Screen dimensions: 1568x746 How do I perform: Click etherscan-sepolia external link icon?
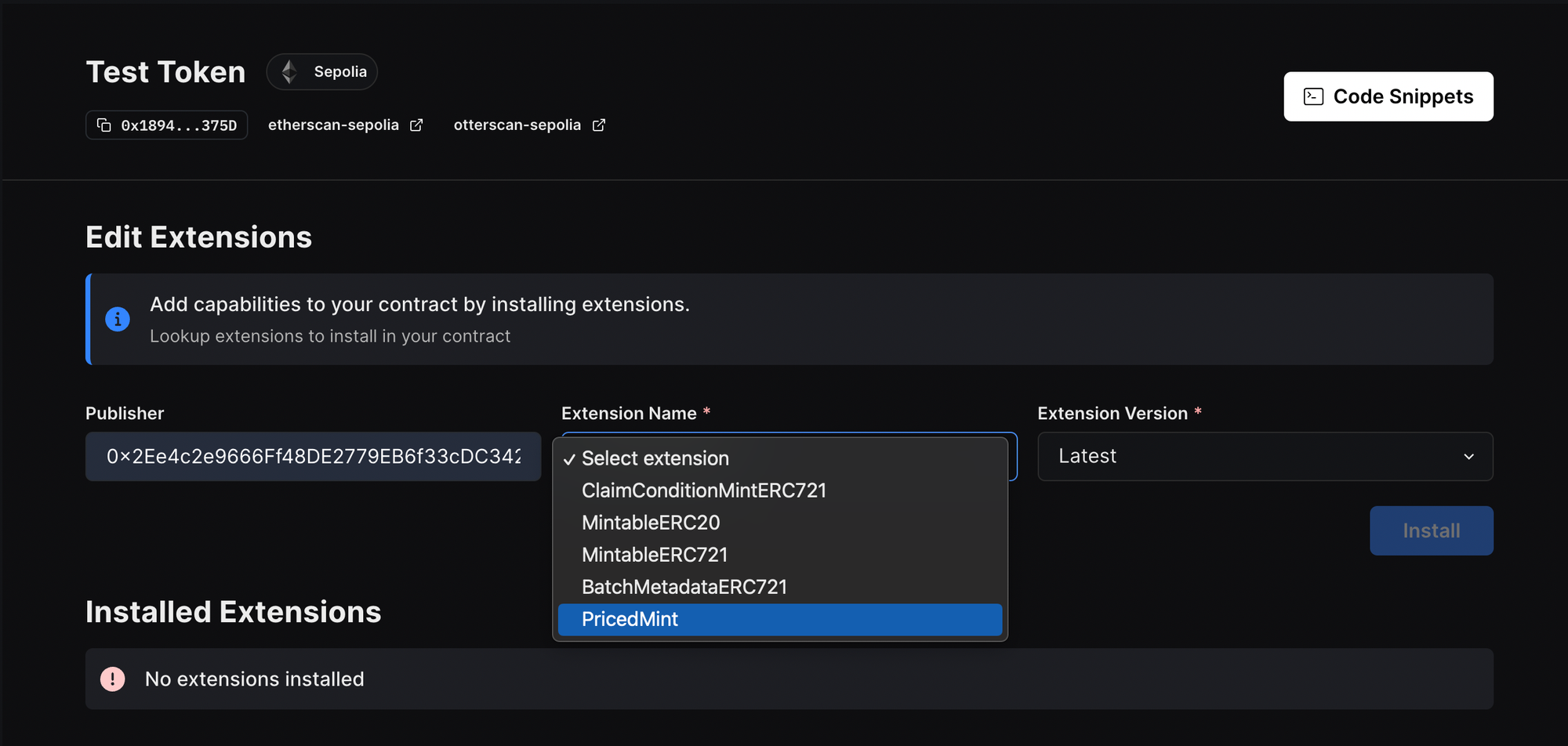(416, 125)
